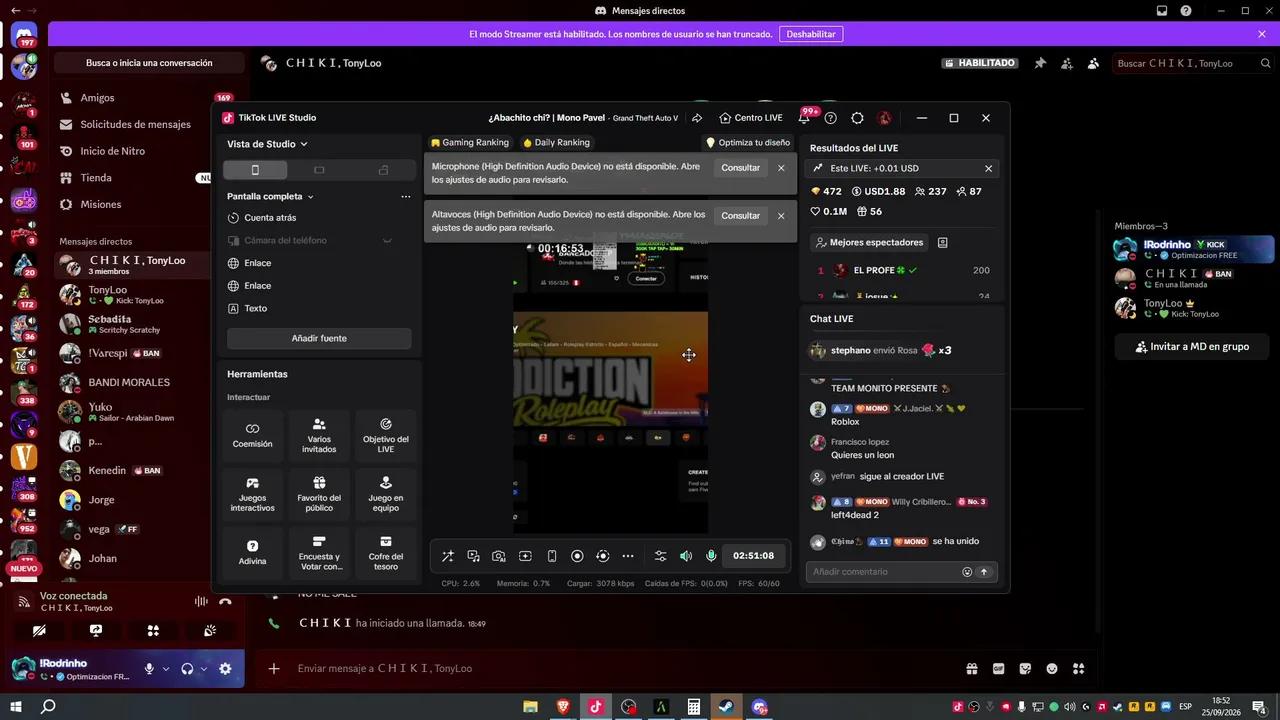The width and height of the screenshot is (1280, 720).
Task: Open the Favorito del público tool
Action: 319,494
